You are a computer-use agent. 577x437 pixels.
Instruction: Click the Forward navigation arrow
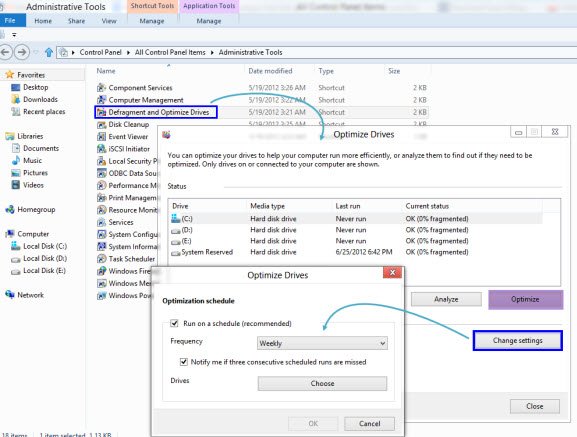(22, 52)
